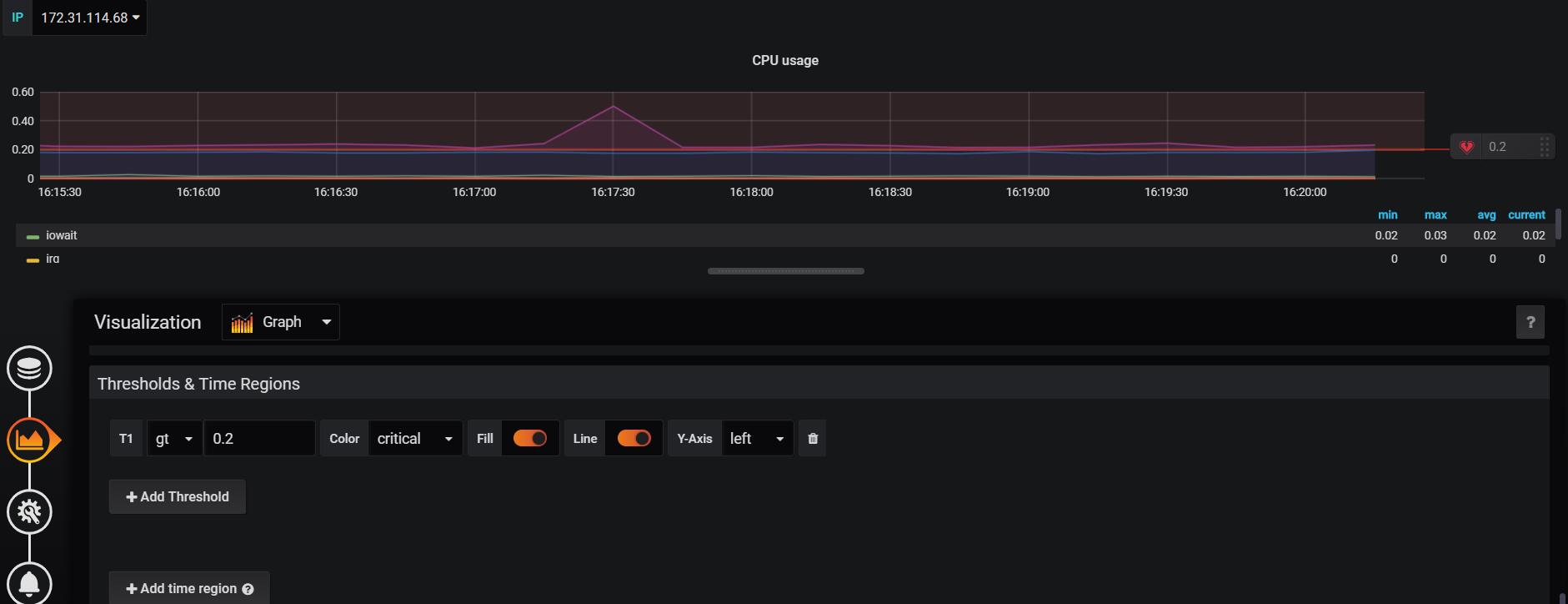Click the threshold value 0.2 field

pos(258,439)
